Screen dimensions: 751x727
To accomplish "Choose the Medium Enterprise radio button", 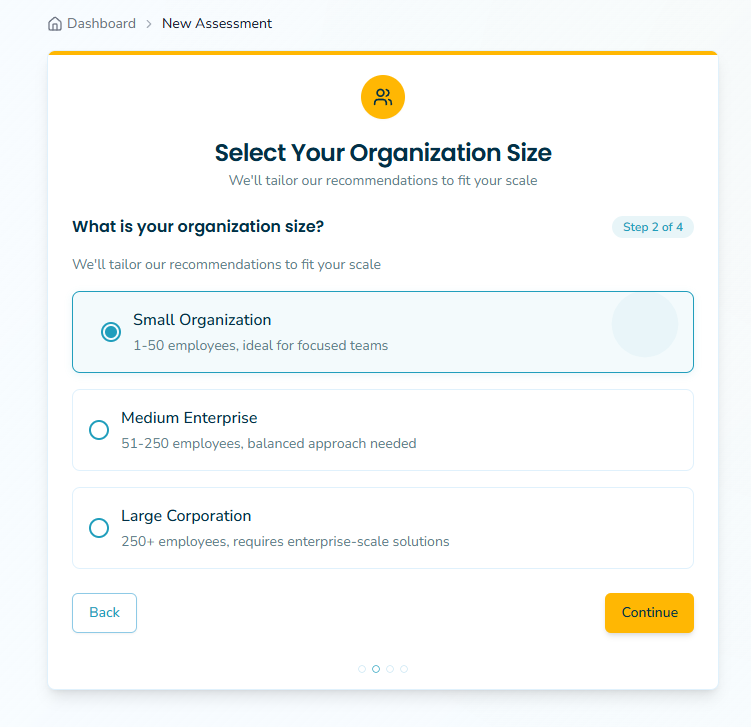I will point(99,430).
